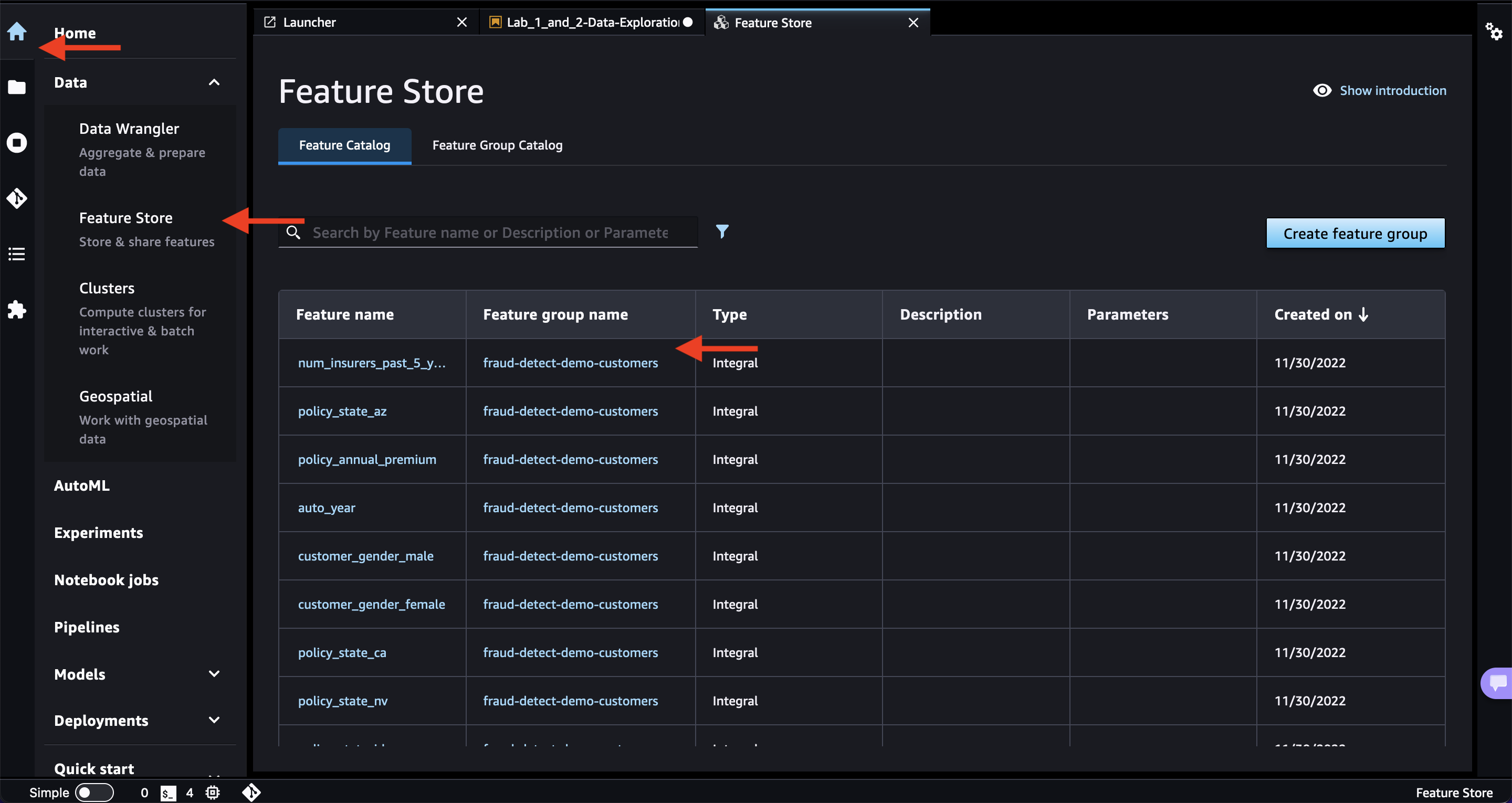Open the File Browser folder icon
The width and height of the screenshot is (1512, 803).
[x=16, y=87]
